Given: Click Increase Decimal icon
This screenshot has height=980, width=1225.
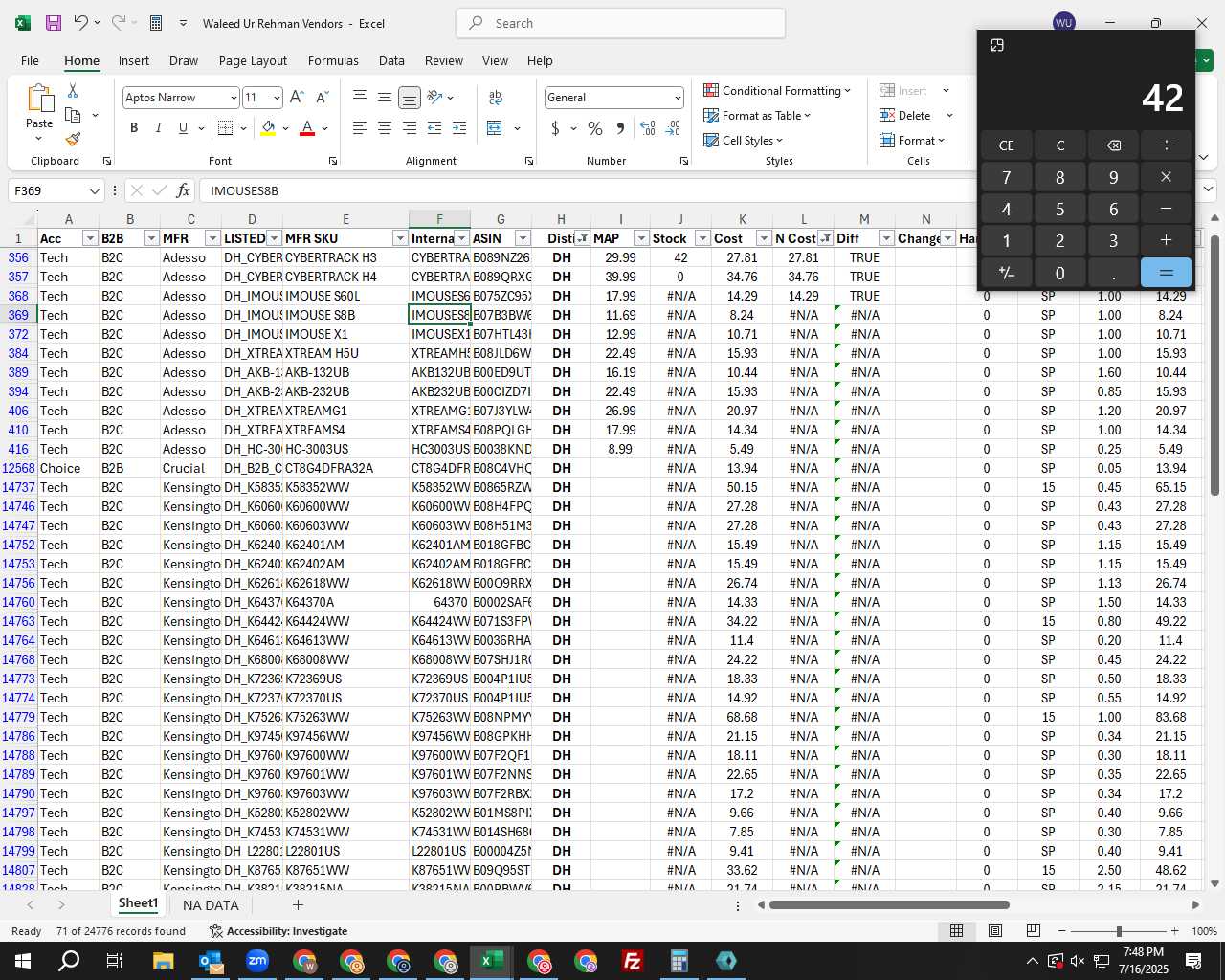Looking at the screenshot, I should (648, 127).
